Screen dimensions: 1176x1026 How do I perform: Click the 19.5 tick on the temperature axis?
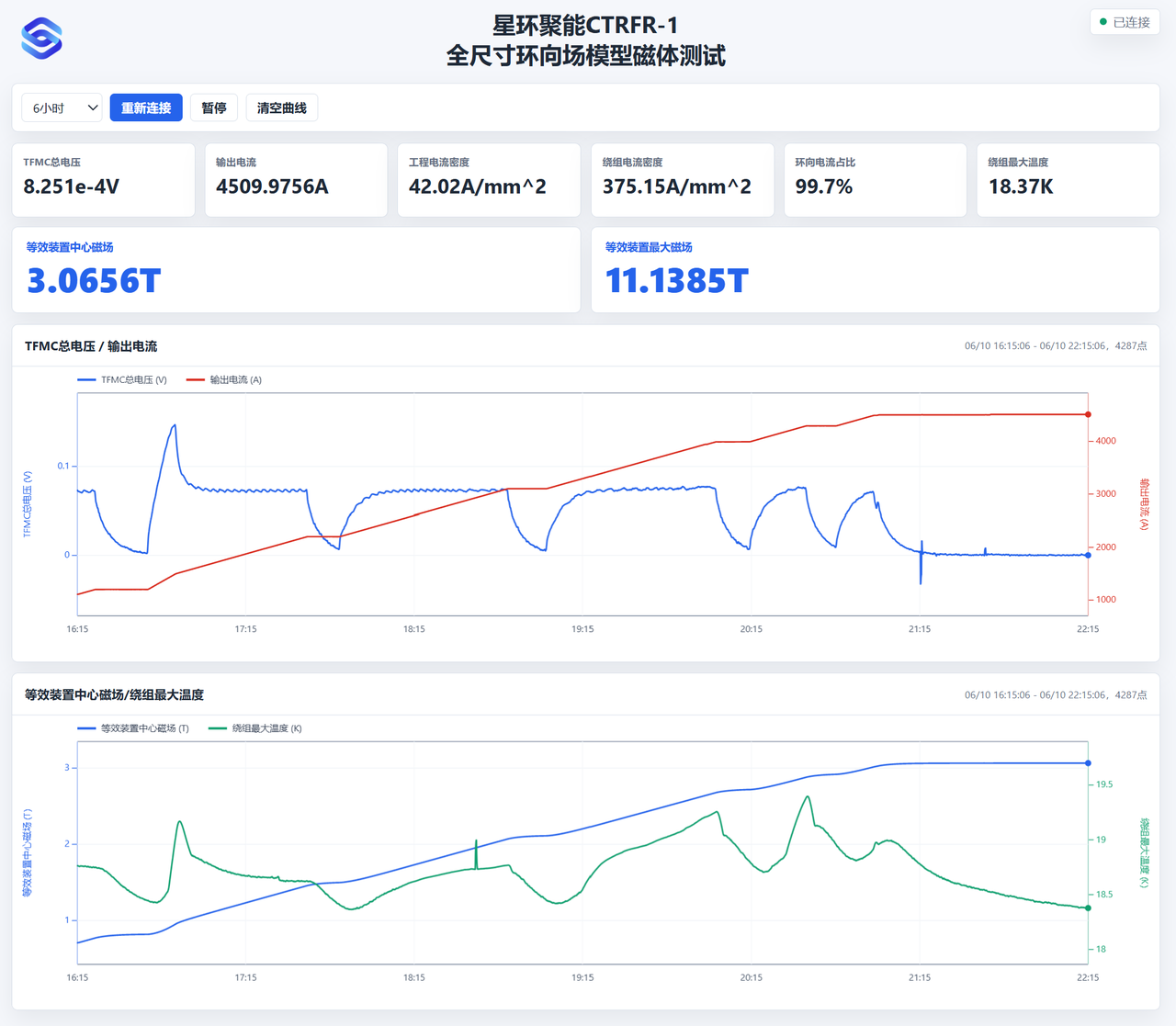coord(1104,784)
